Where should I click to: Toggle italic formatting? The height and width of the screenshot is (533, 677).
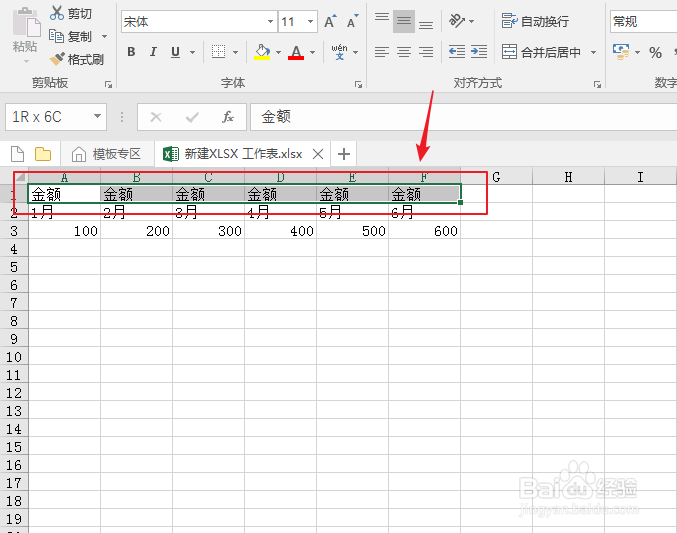pos(153,52)
